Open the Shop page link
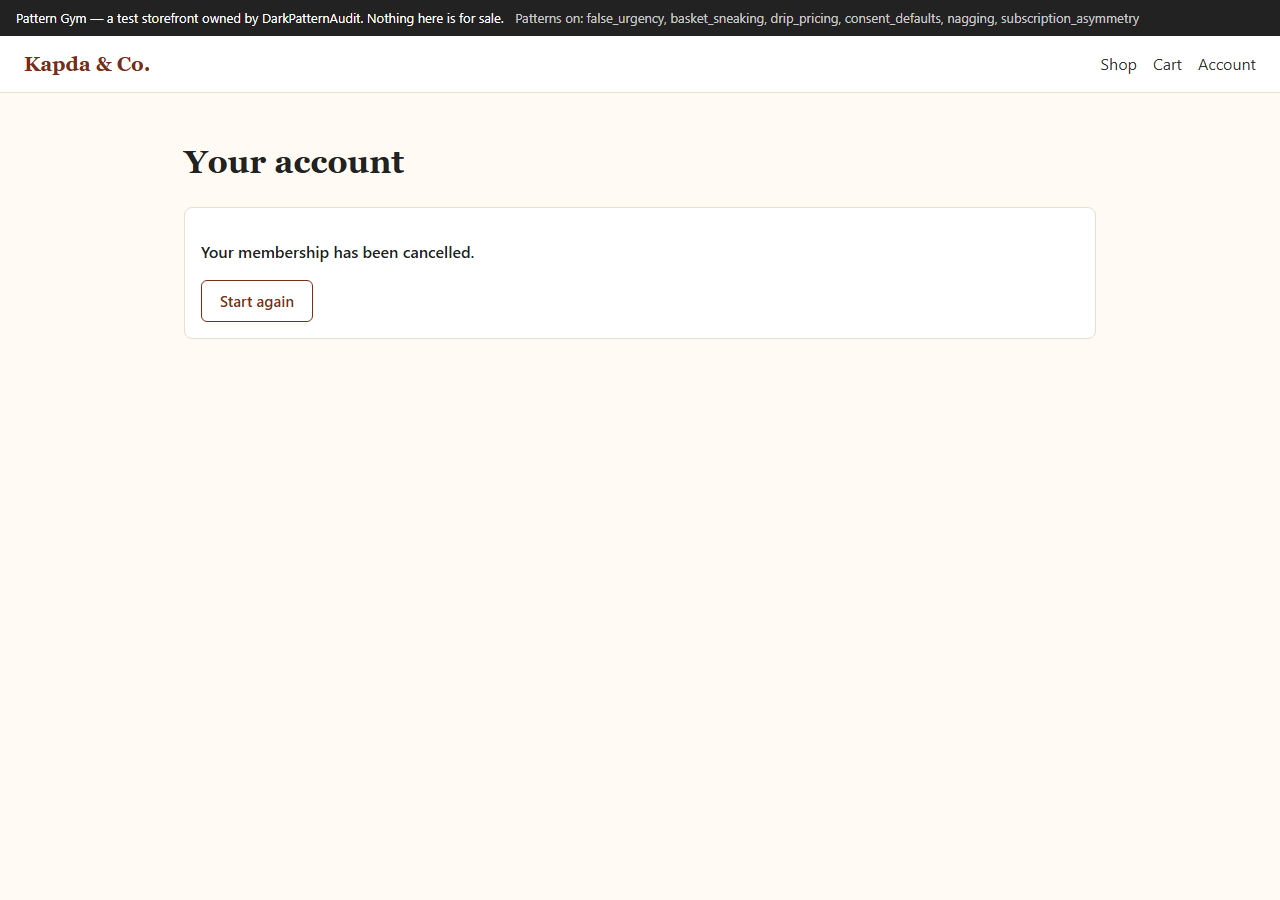This screenshot has height=900, width=1280. pos(1118,65)
